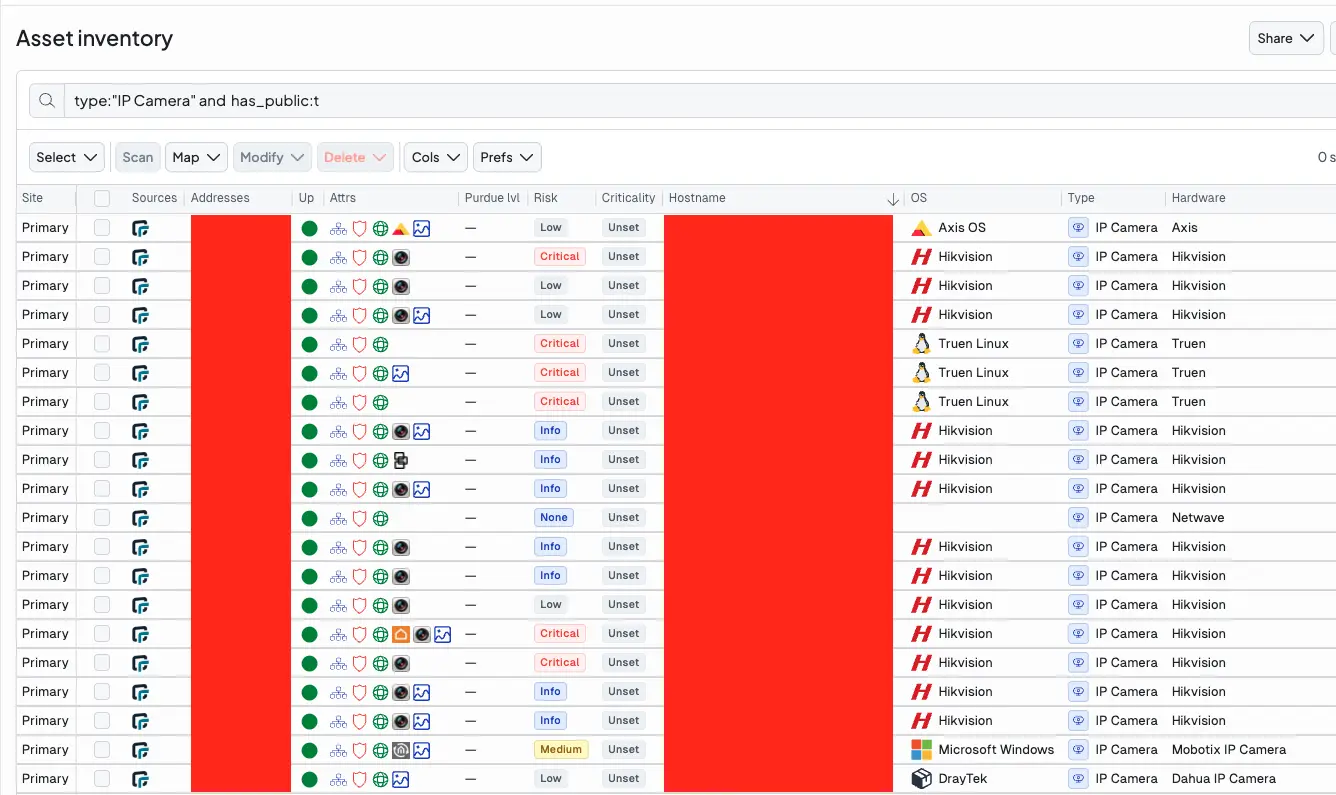Click the globe icon in Dahua row
1336x795 pixels.
[380, 779]
